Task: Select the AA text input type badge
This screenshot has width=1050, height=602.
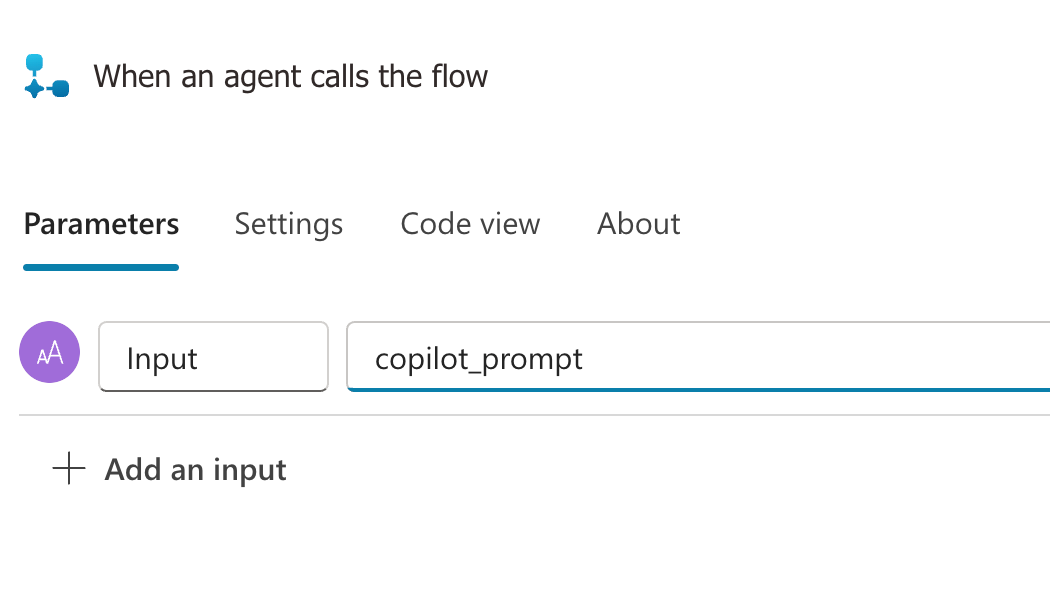Action: pyautogui.click(x=50, y=352)
